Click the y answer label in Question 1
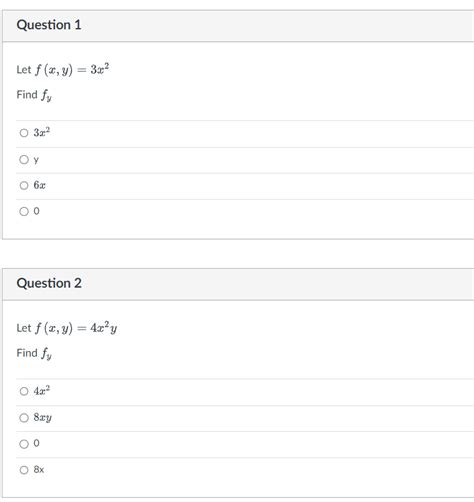 [36, 160]
